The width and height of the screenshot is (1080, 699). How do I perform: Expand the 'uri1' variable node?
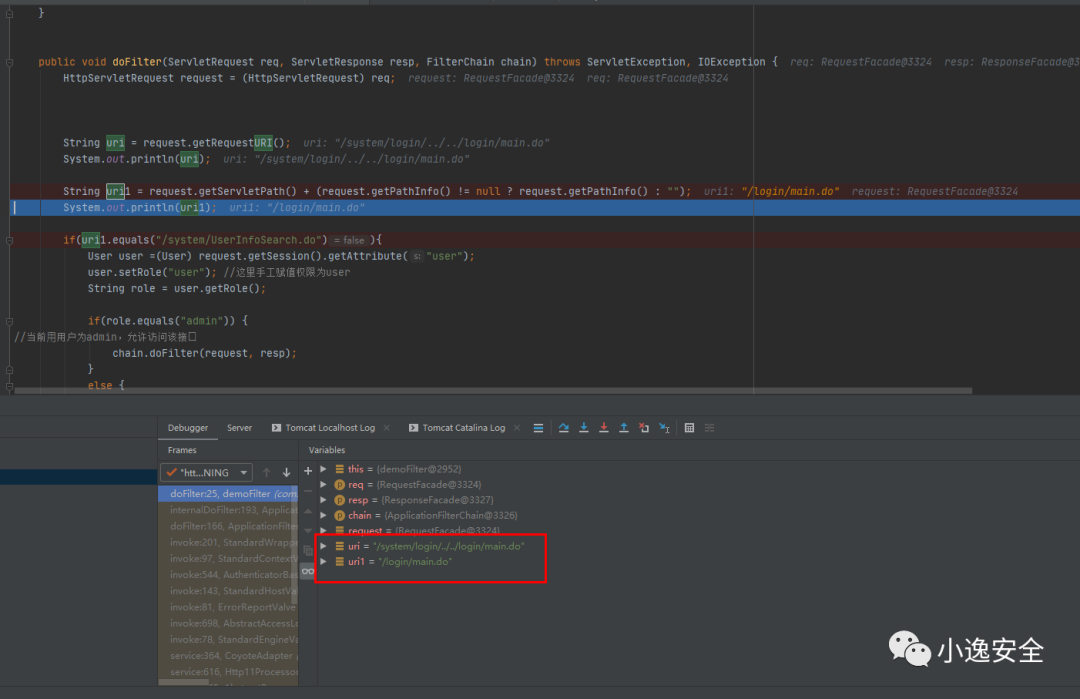point(323,561)
